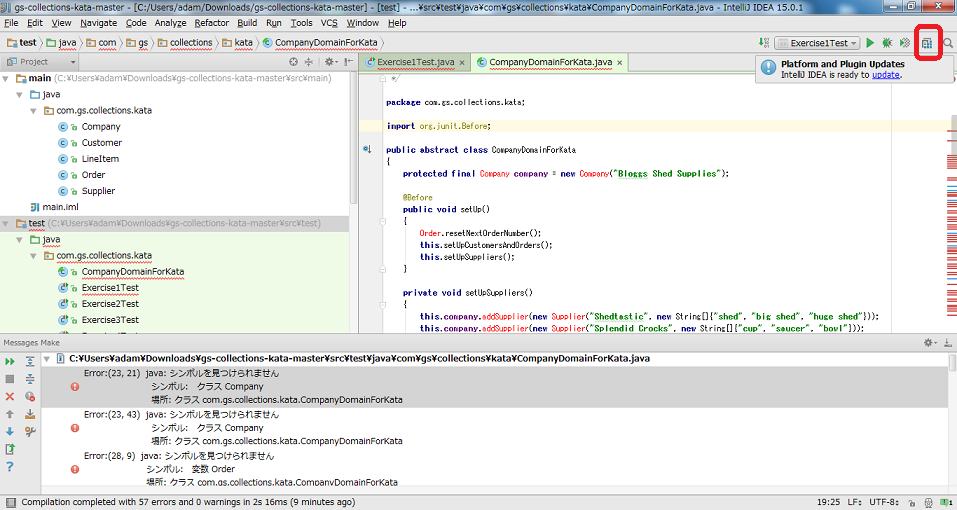Screen dimensions: 957x510
Task: Select LineItem class in project tree
Action: point(100,159)
